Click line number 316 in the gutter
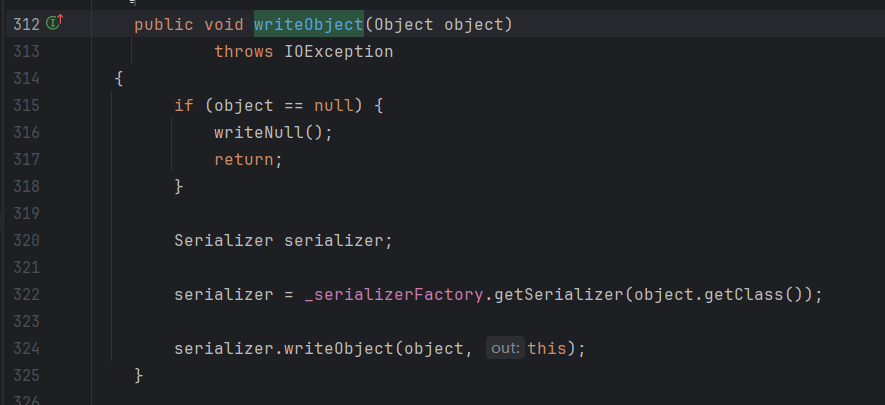 (26, 132)
